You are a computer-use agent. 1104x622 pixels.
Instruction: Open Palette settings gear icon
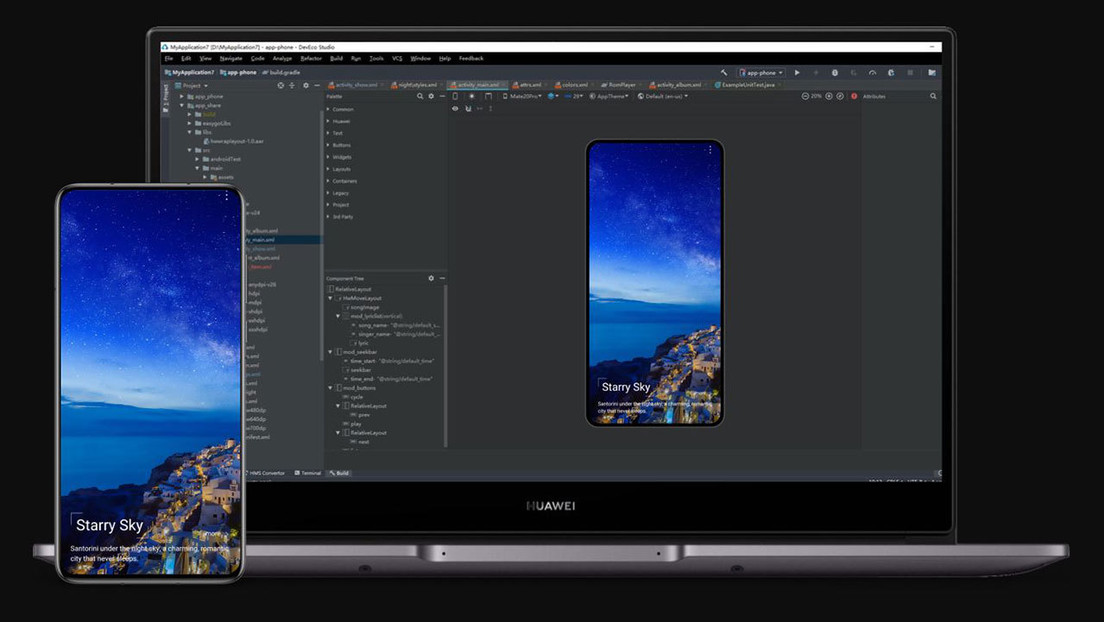[431, 96]
